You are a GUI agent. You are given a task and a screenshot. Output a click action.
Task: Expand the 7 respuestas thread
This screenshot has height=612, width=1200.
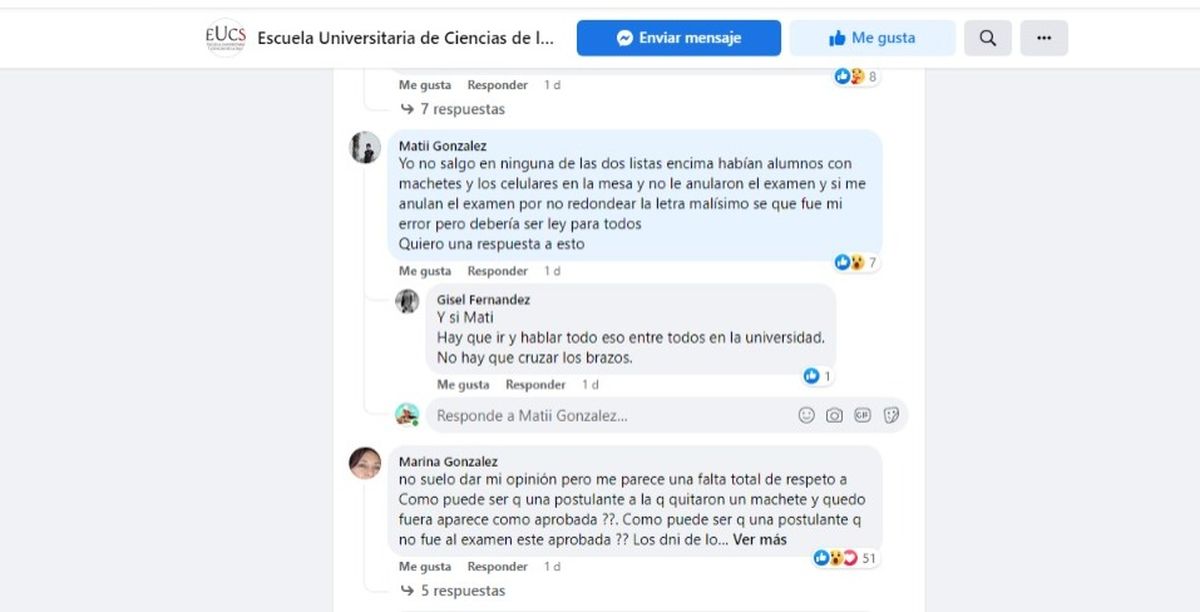(x=461, y=109)
